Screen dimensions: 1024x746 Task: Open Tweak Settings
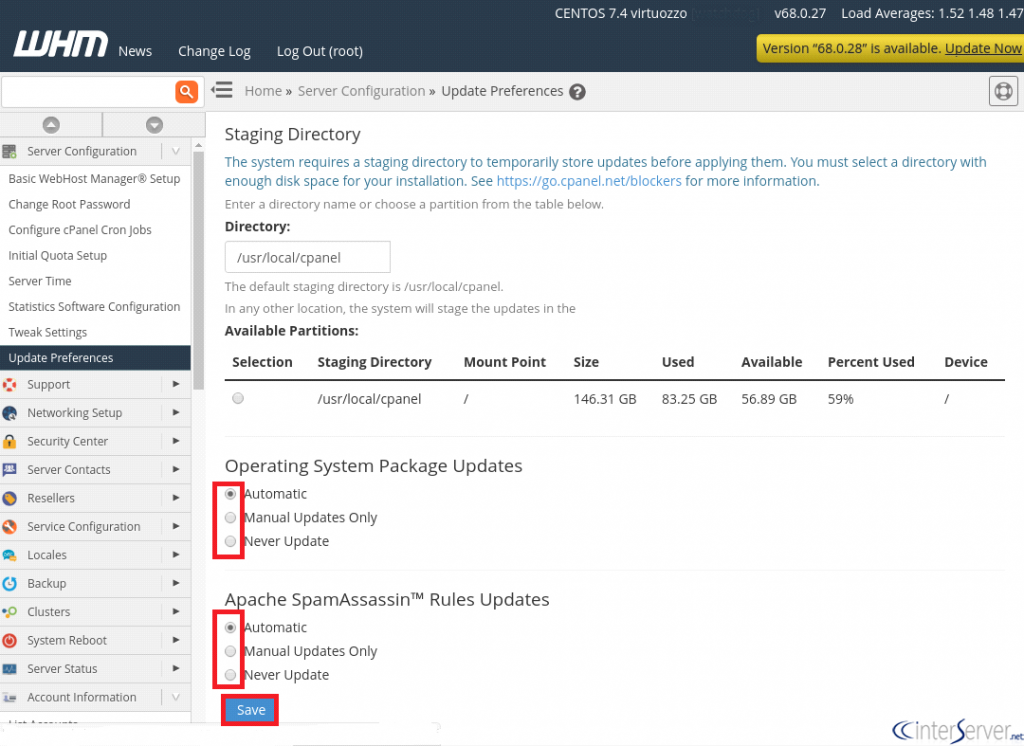48,332
